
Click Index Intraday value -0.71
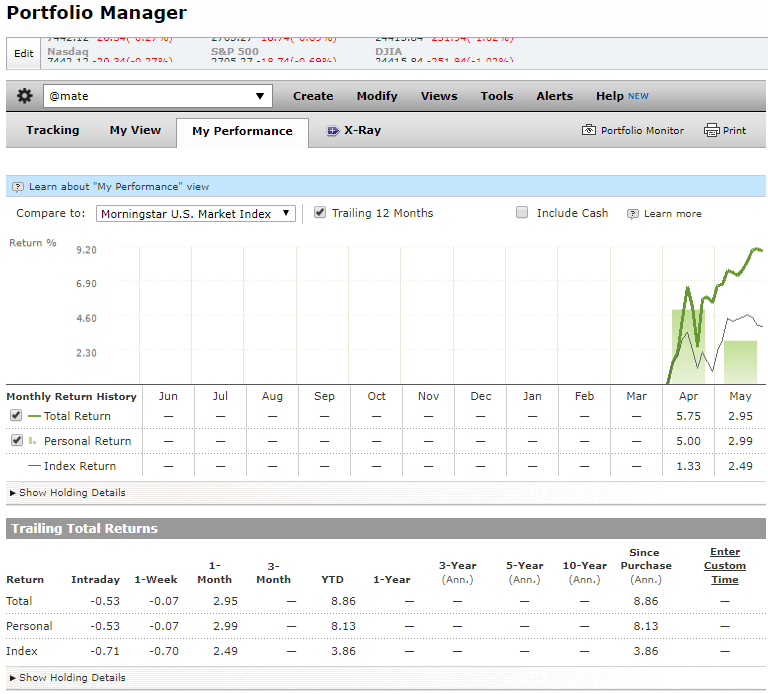pos(105,651)
